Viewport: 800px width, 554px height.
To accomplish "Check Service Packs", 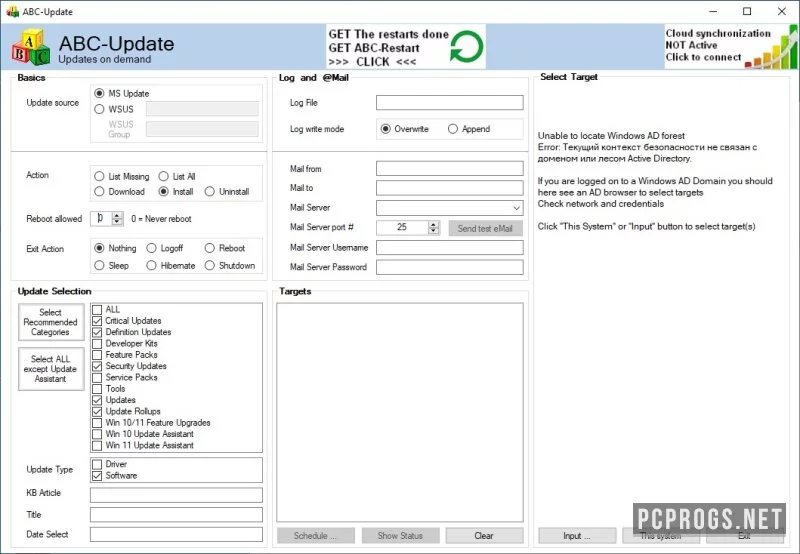I will coord(97,377).
